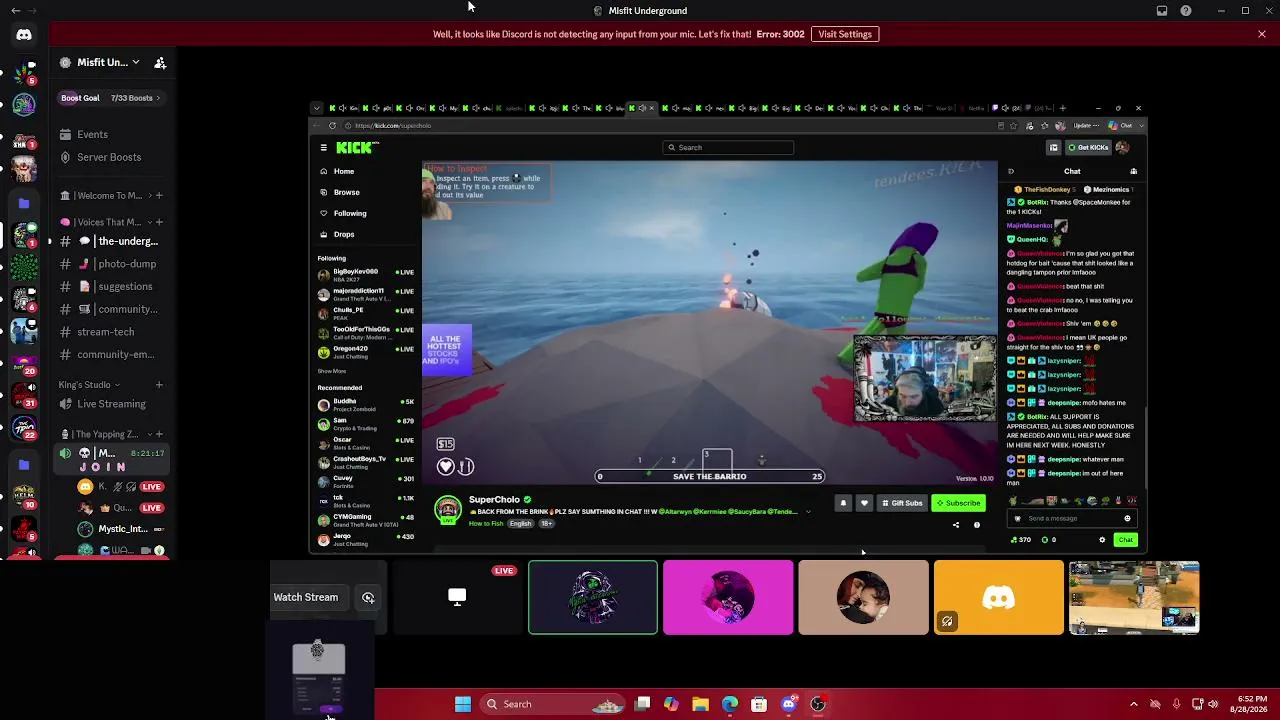Collapse the King's Studio category
Screen dimensions: 1280x720
(x=89, y=385)
